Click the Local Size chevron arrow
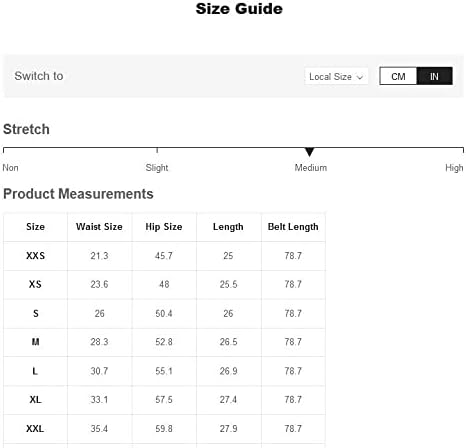Viewport: 466px width, 448px height. click(x=360, y=77)
